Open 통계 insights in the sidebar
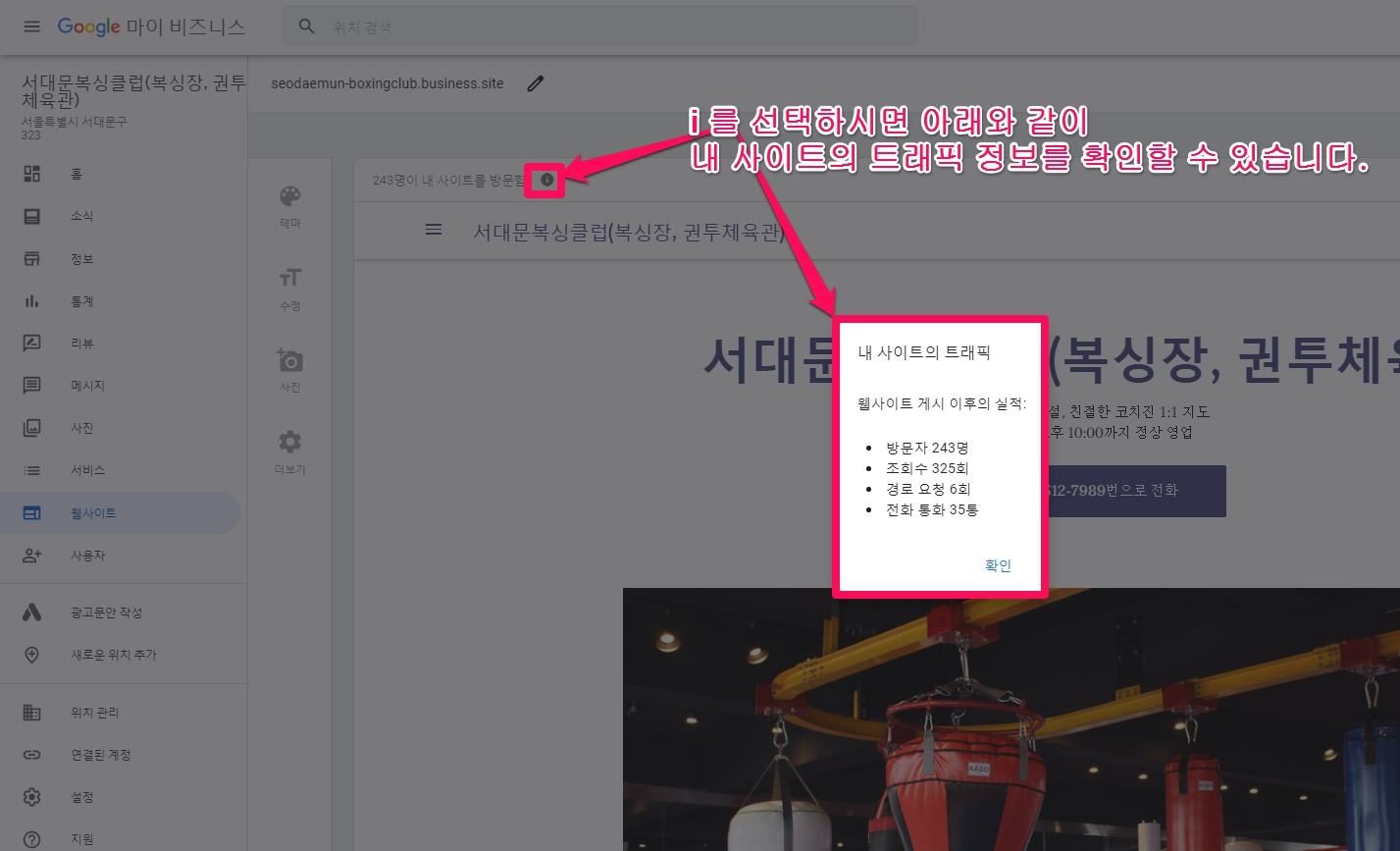 [x=81, y=301]
